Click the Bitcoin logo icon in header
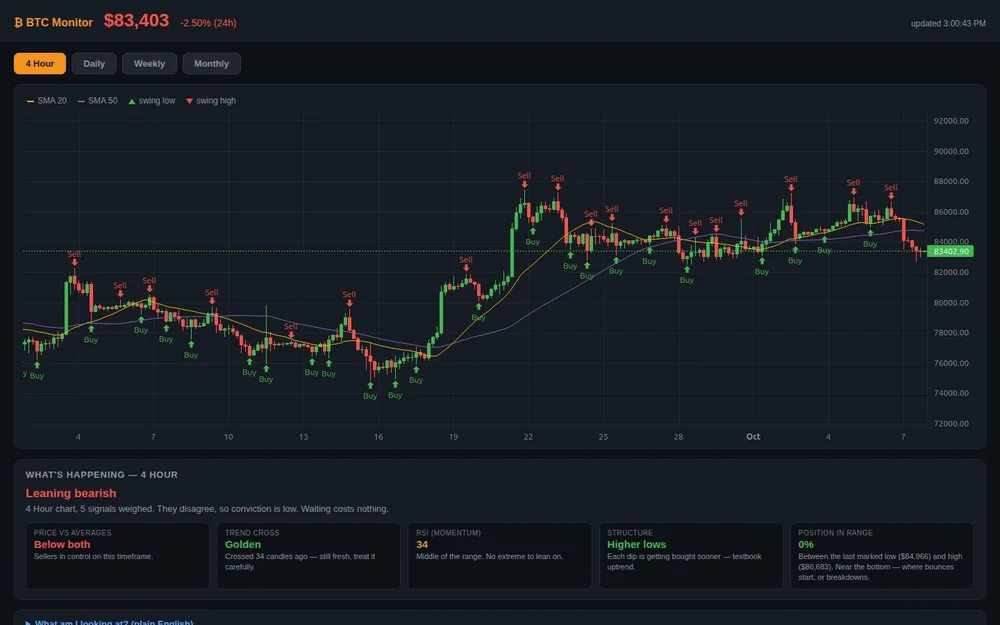 pos(18,22)
